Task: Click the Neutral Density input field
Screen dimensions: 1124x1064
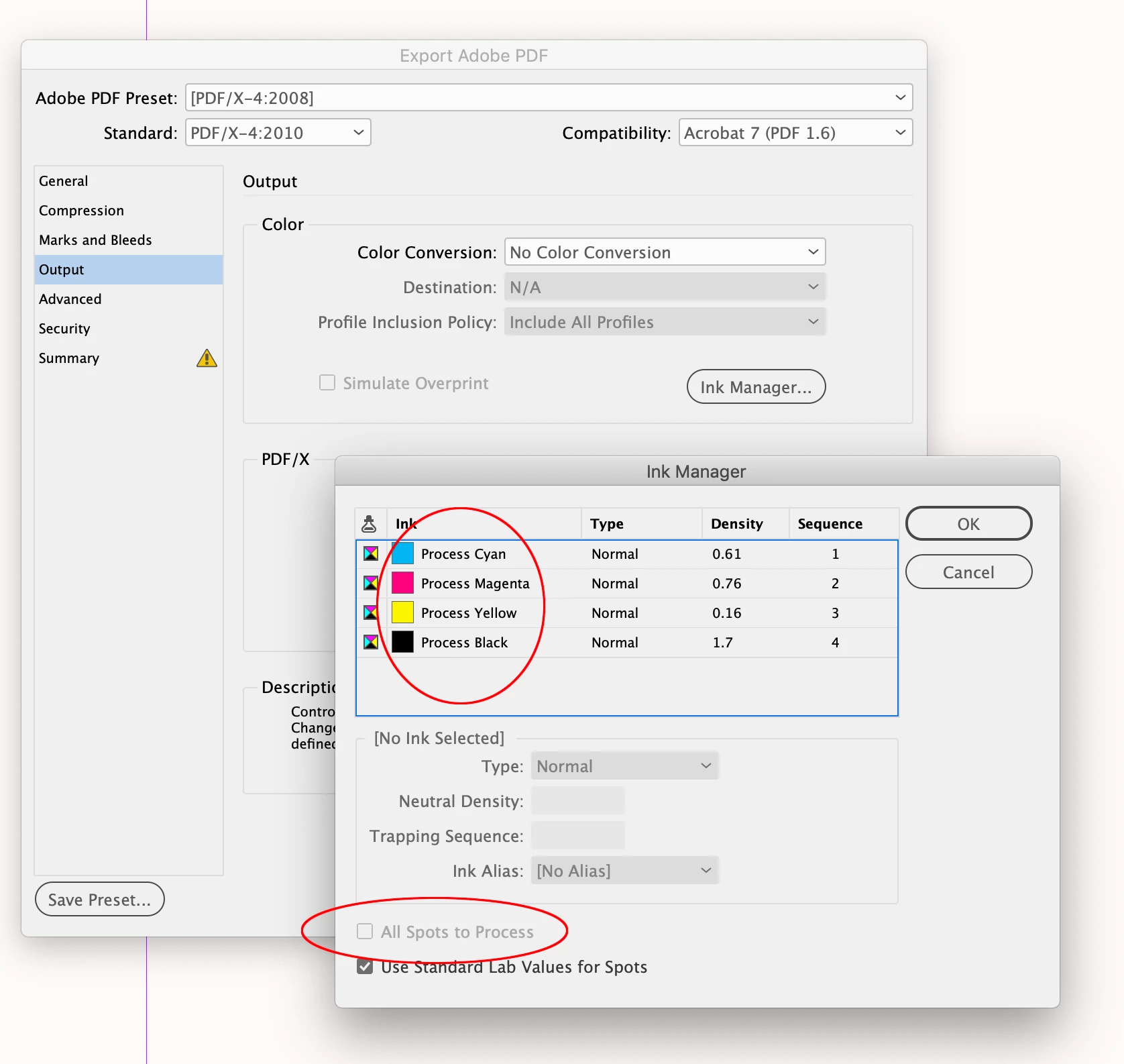Action: (x=577, y=800)
